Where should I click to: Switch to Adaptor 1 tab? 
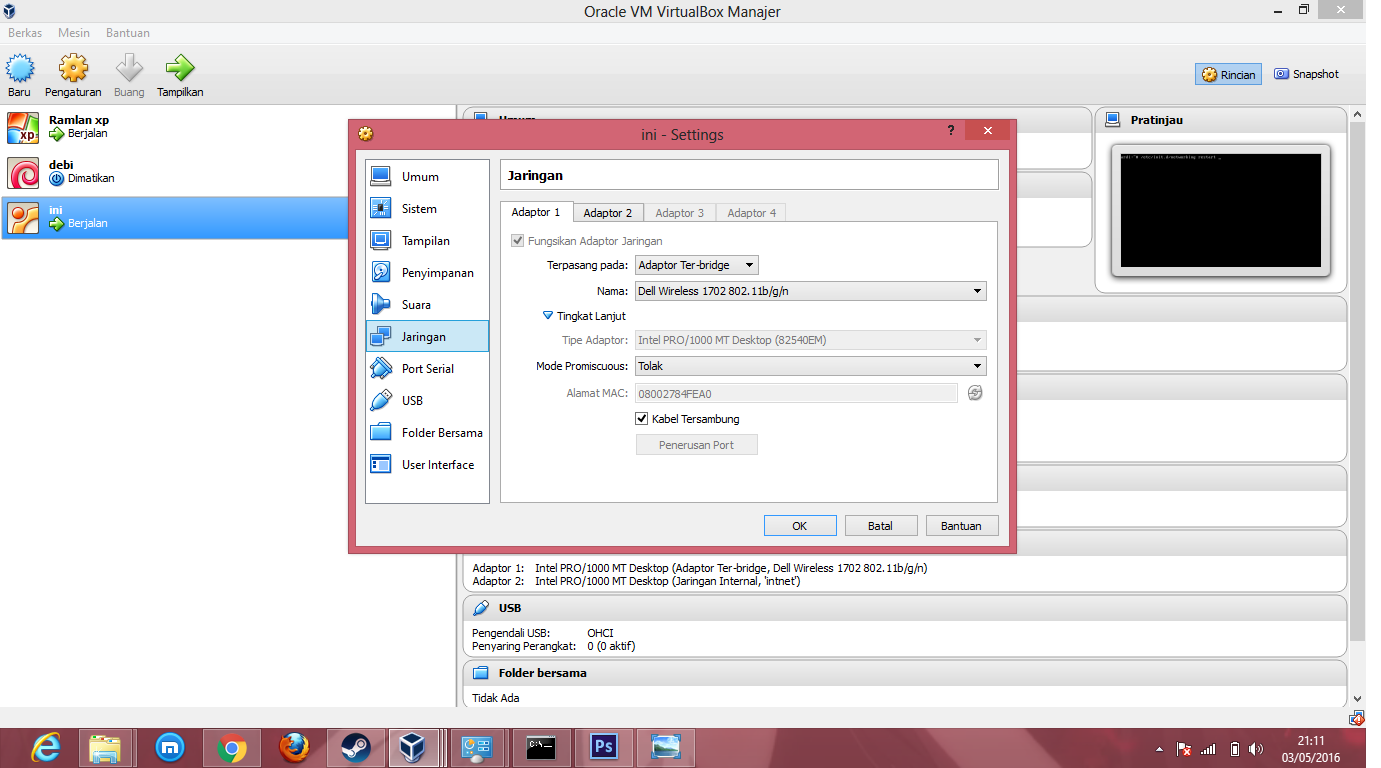(536, 212)
